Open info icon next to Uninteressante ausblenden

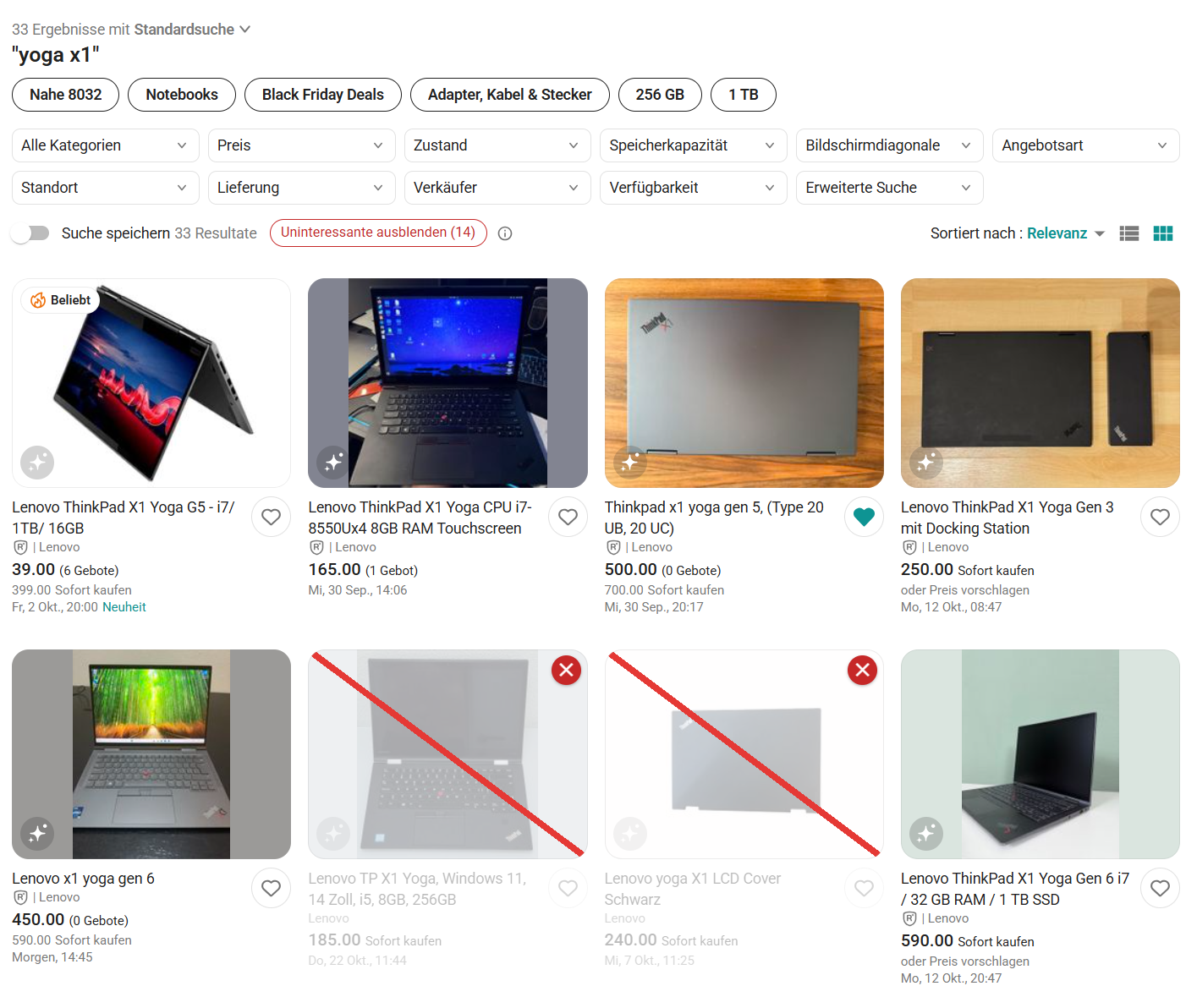click(x=505, y=233)
